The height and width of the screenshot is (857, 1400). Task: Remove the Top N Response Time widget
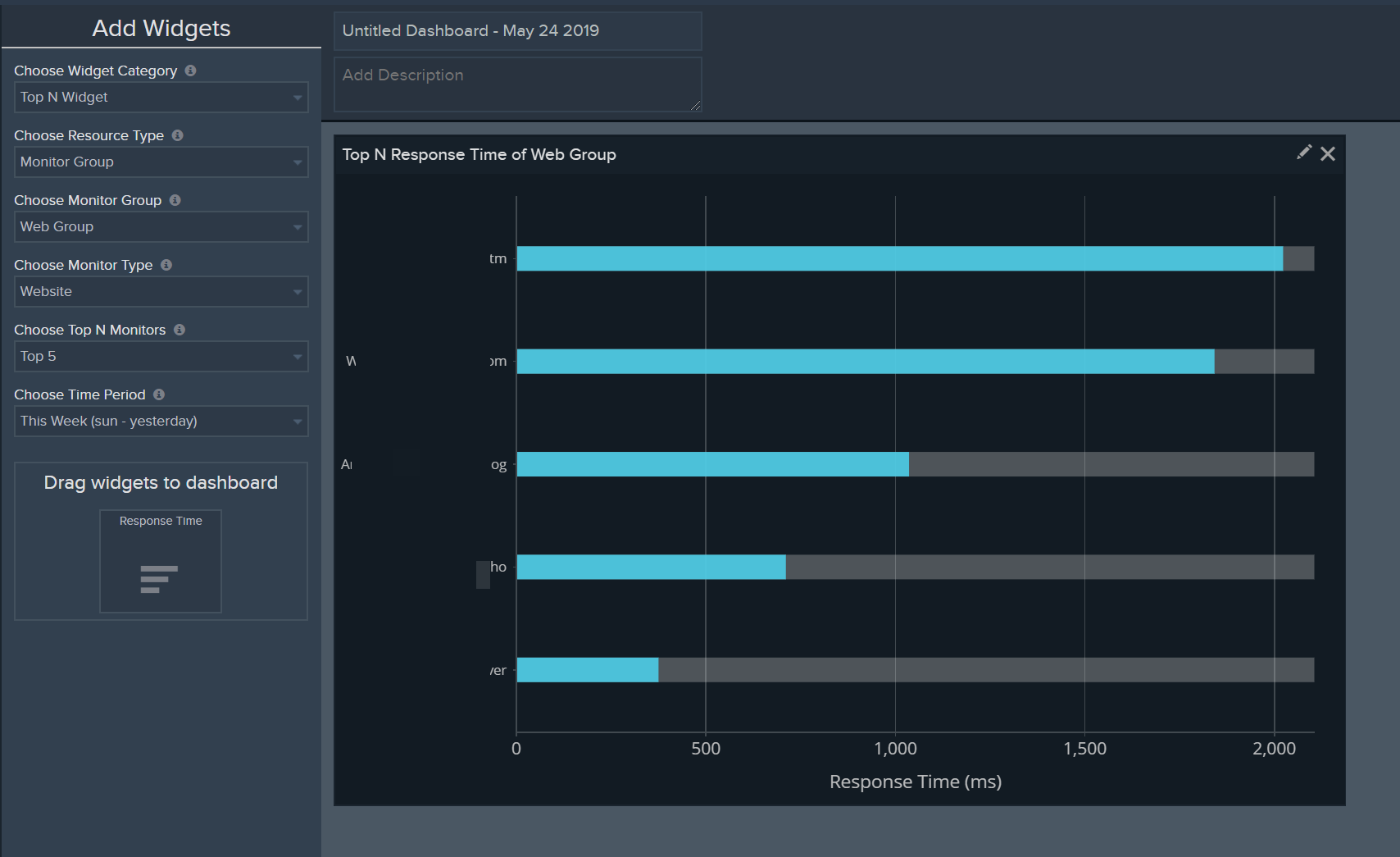(x=1328, y=153)
